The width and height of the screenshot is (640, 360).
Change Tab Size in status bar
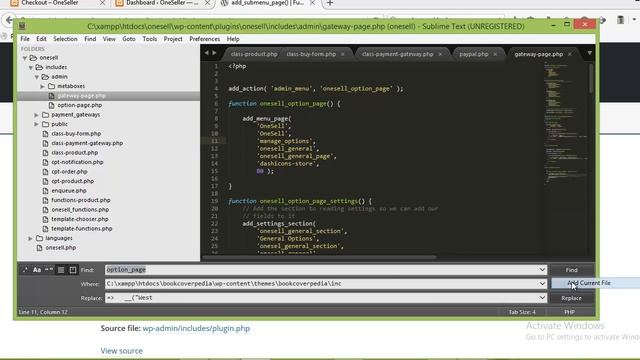coord(522,312)
